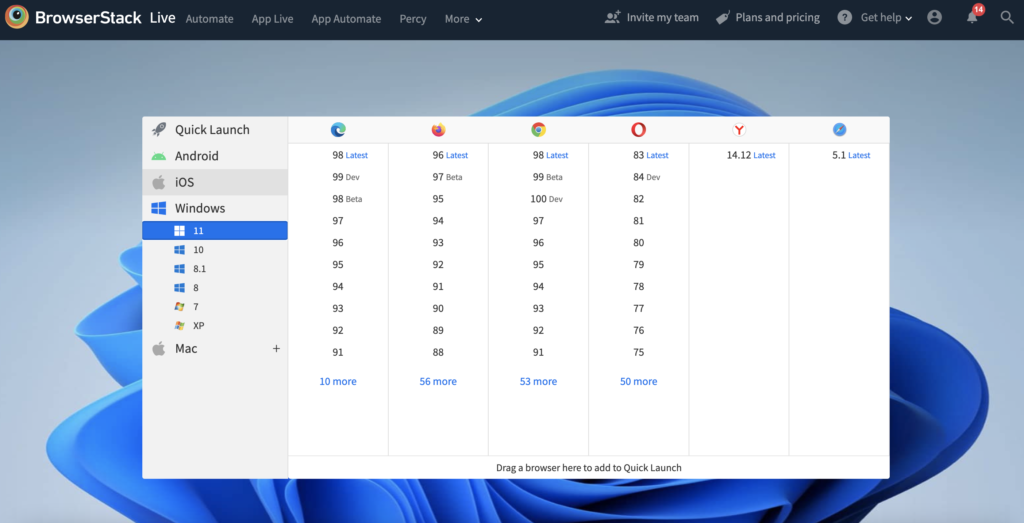1024x523 pixels.
Task: Open the App Automate menu item
Action: 346,19
